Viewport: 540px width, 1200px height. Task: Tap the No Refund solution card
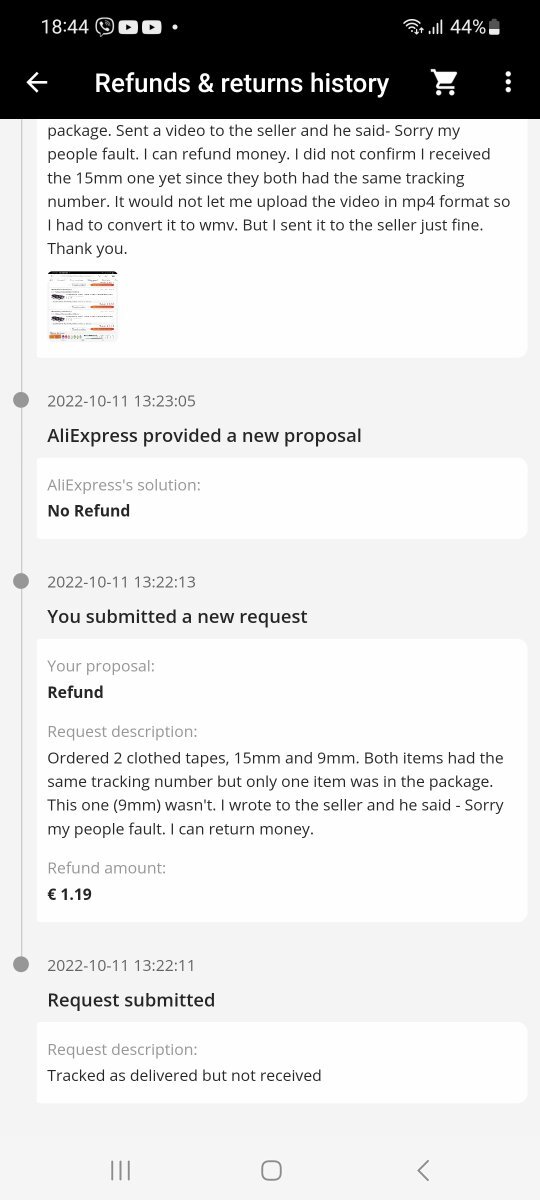(x=282, y=498)
